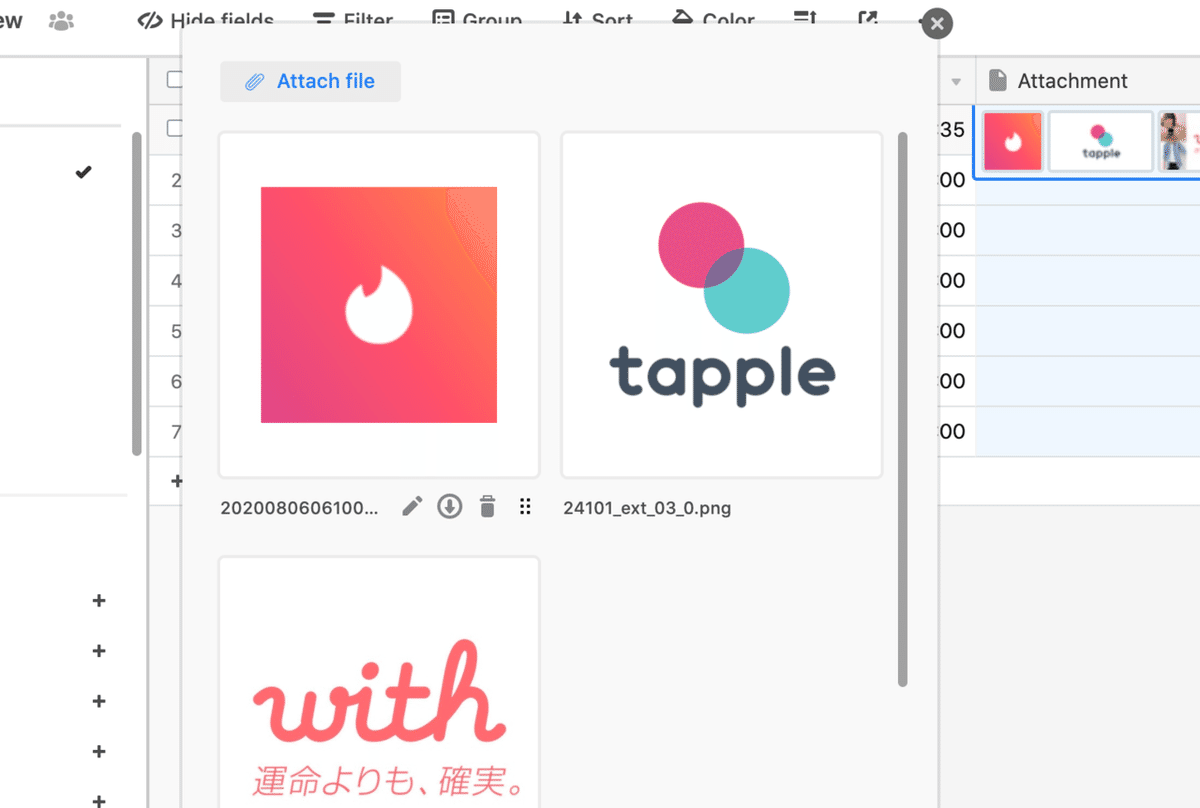Click row number 7
This screenshot has height=808, width=1200.
[176, 431]
